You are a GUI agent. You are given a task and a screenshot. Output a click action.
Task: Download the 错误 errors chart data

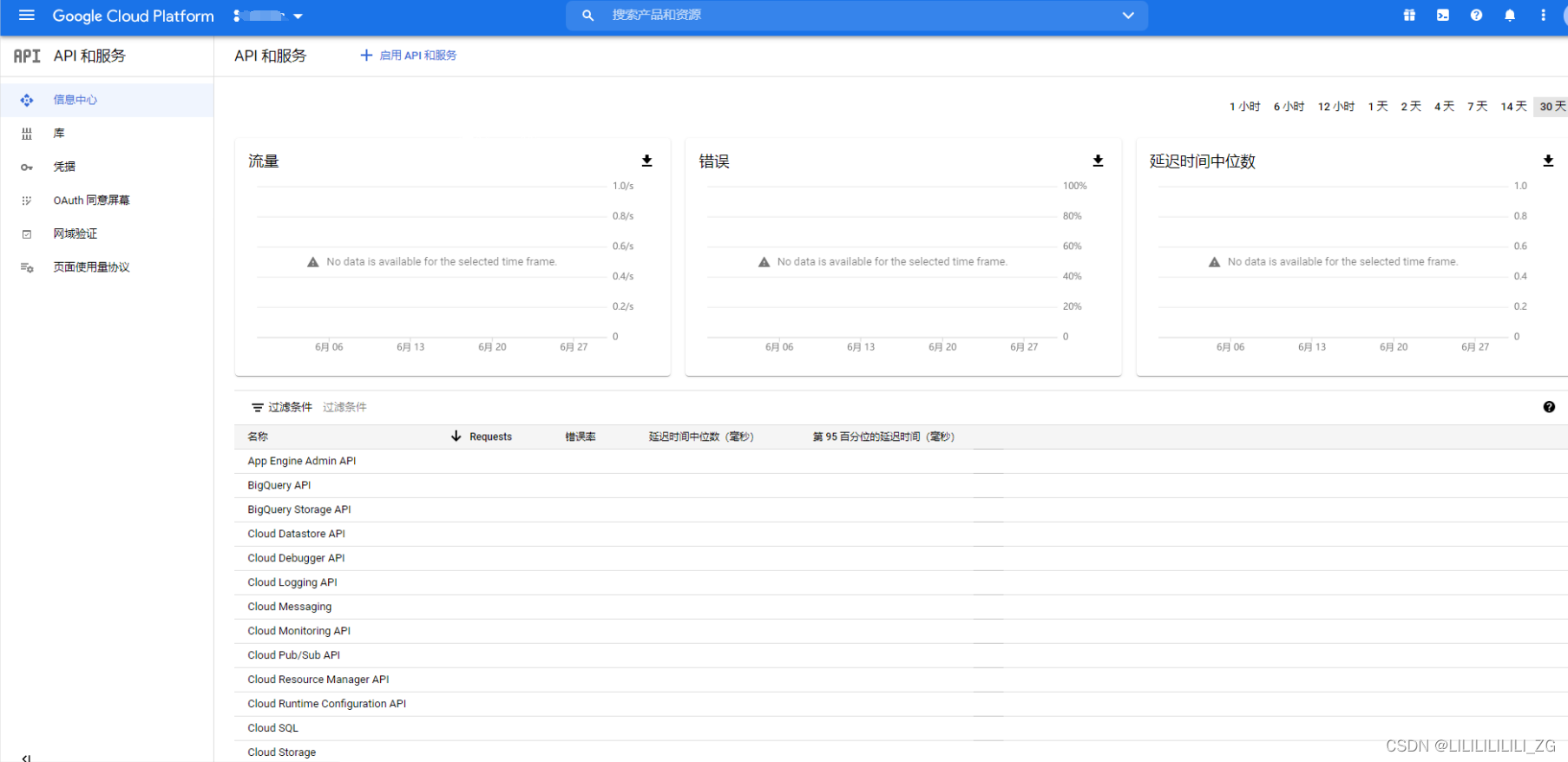pyautogui.click(x=1098, y=161)
